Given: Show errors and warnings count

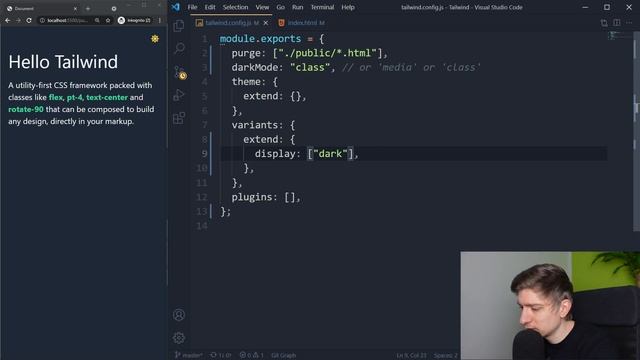Looking at the screenshot, I should (x=251, y=355).
